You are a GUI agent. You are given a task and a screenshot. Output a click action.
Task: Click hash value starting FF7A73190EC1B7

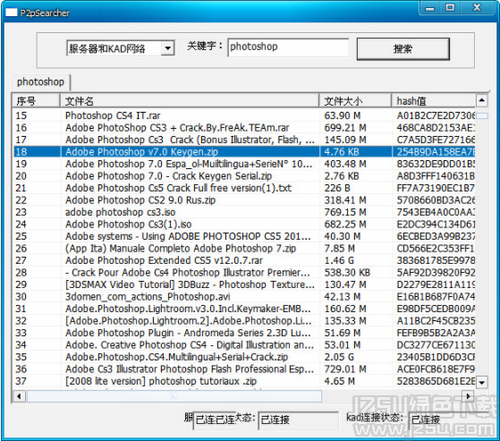tap(436, 188)
